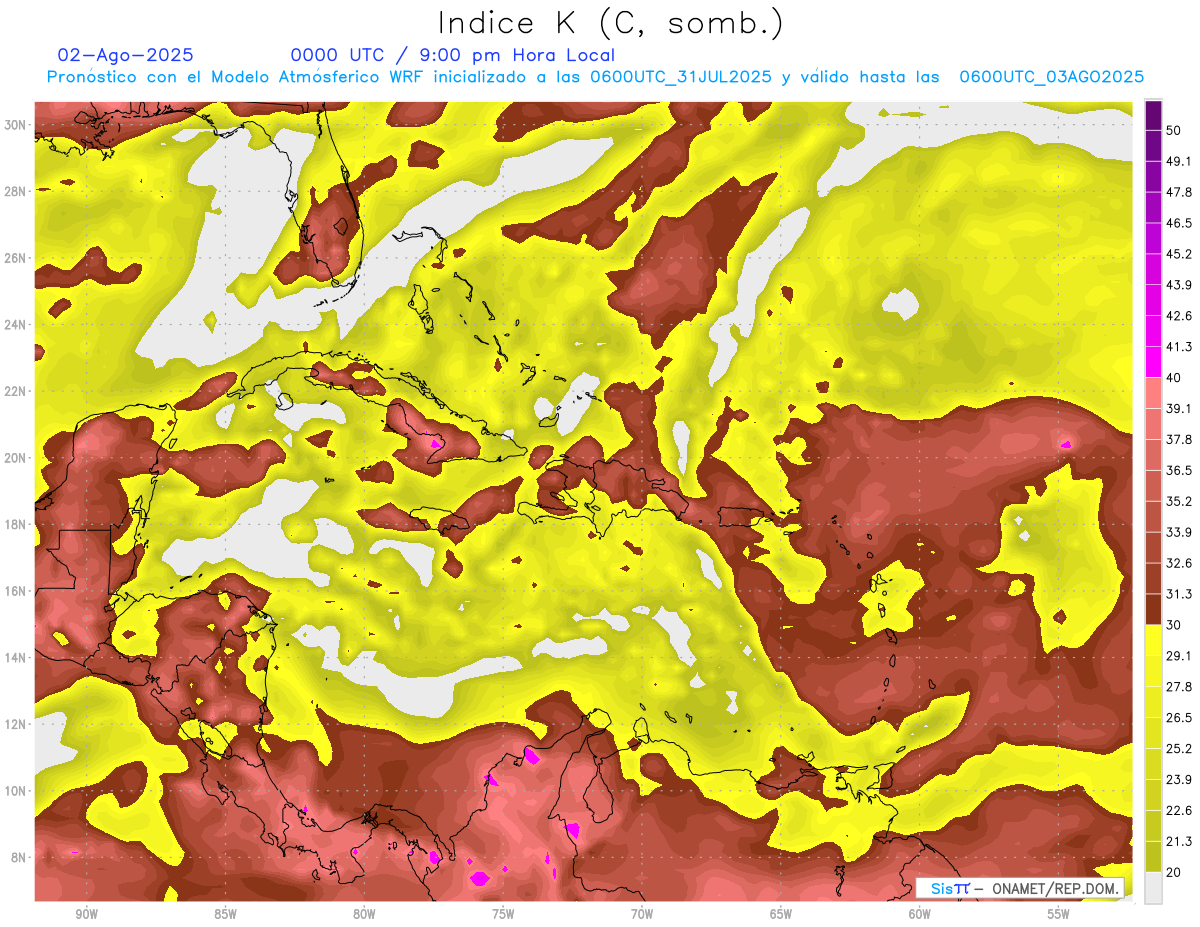Select legend value "35.2"
The height and width of the screenshot is (927, 1200).
tap(1178, 501)
